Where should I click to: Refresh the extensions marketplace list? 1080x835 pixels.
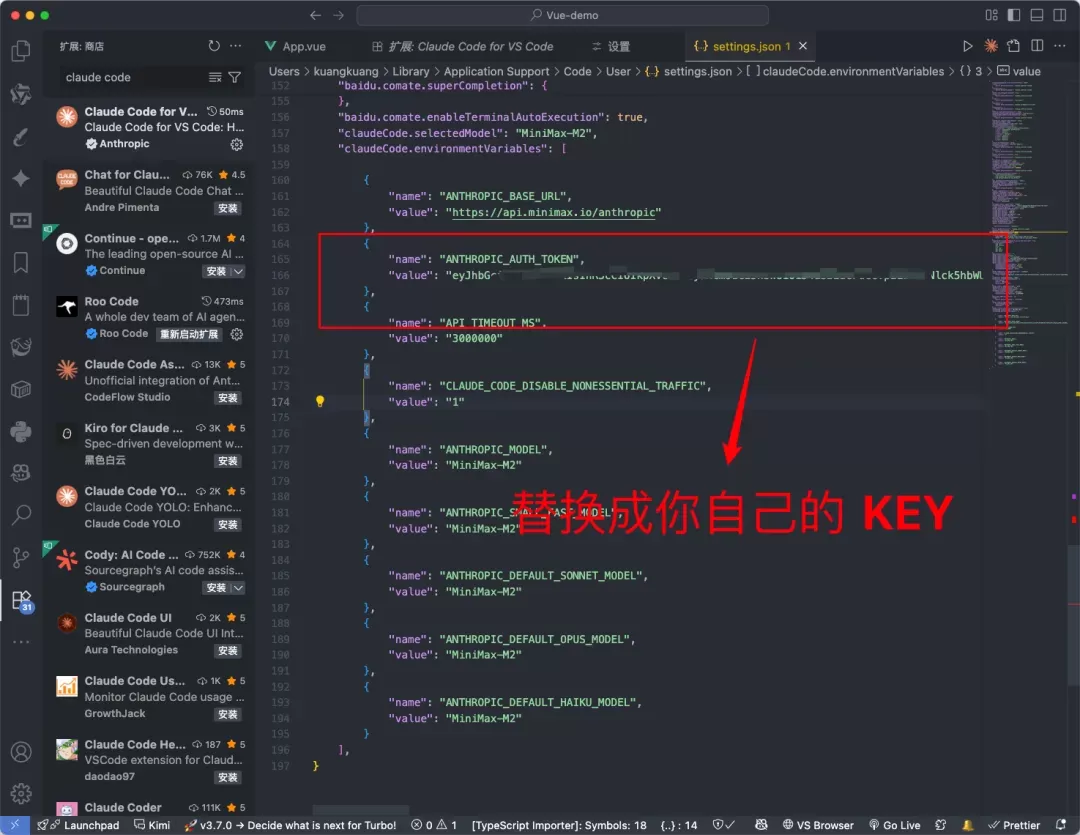pos(214,46)
